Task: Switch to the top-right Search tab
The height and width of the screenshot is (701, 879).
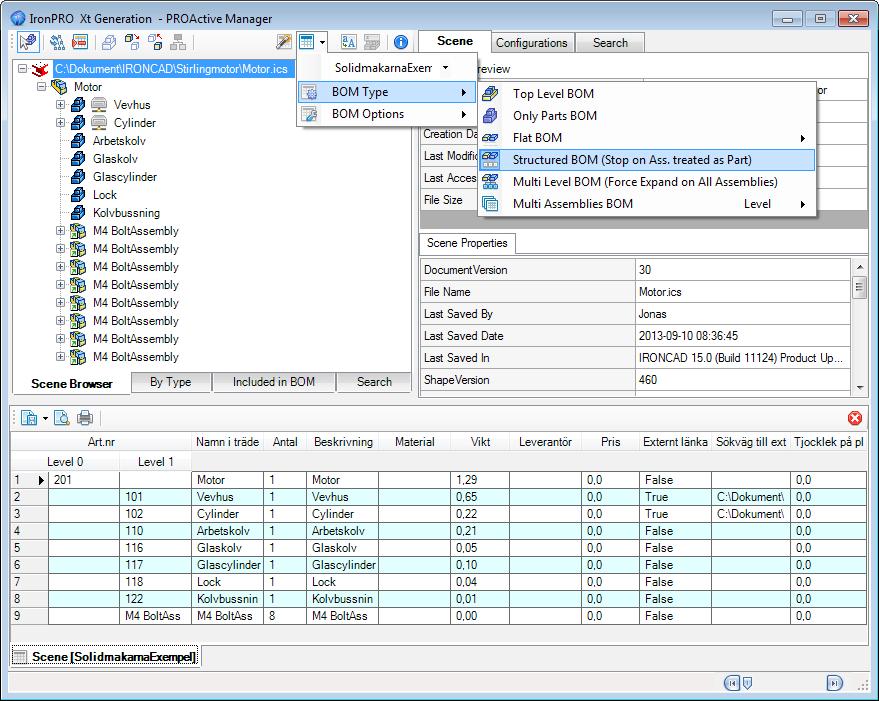Action: click(x=610, y=43)
